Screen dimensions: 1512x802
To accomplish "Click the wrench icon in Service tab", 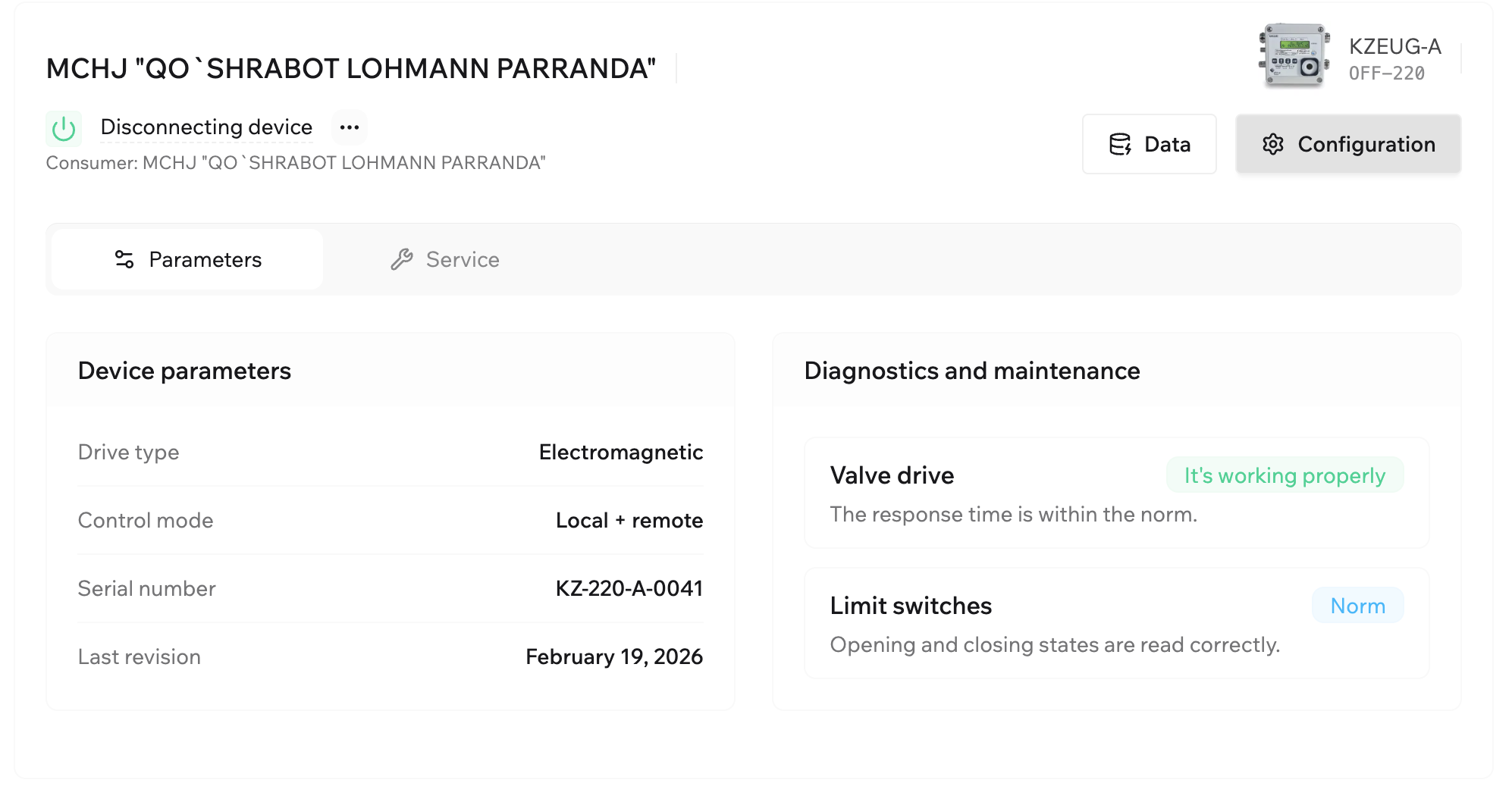I will [x=402, y=259].
